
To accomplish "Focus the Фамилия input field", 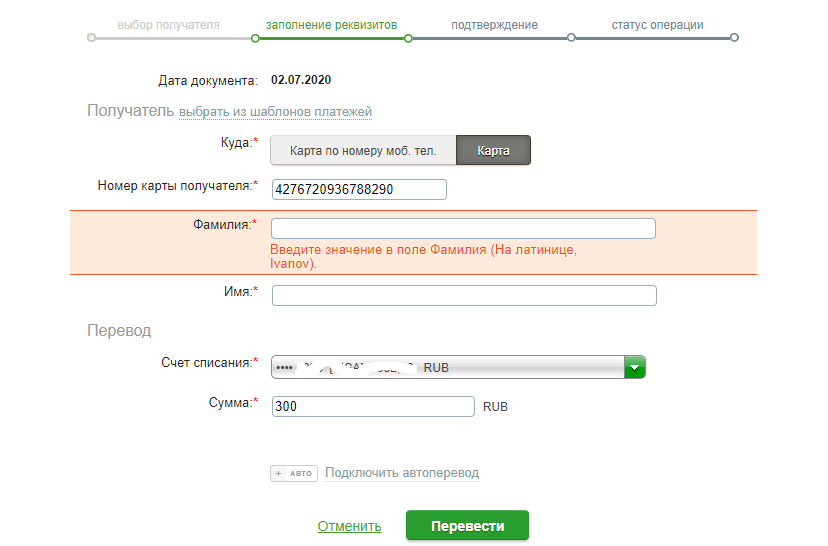I will [x=463, y=229].
